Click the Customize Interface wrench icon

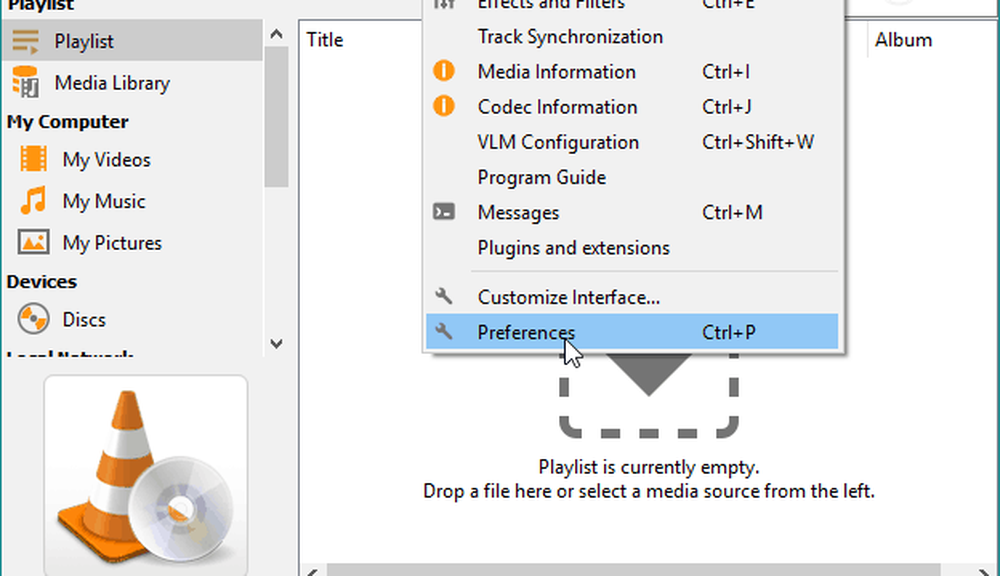(x=444, y=297)
